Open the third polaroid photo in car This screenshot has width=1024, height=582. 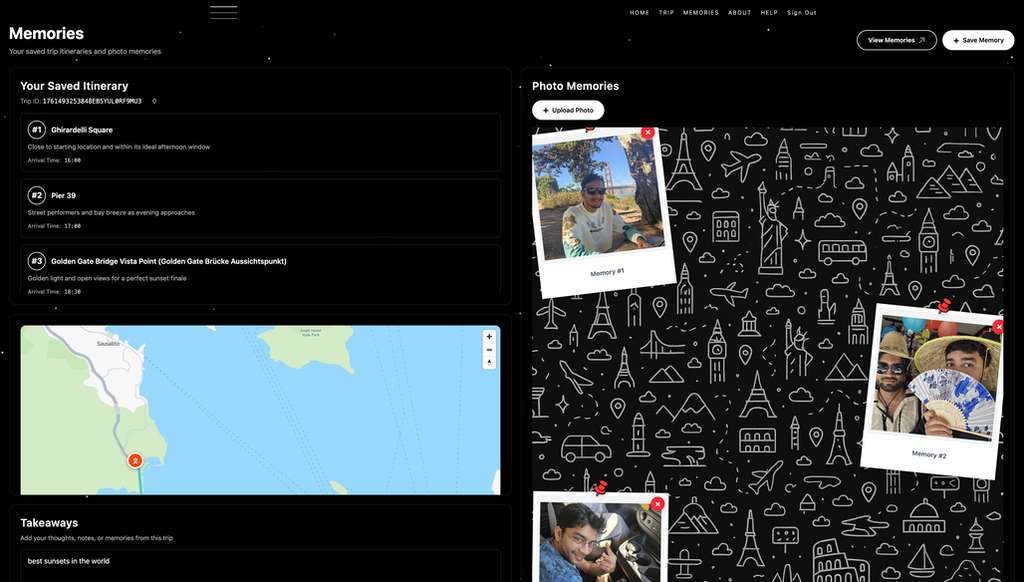pyautogui.click(x=600, y=542)
